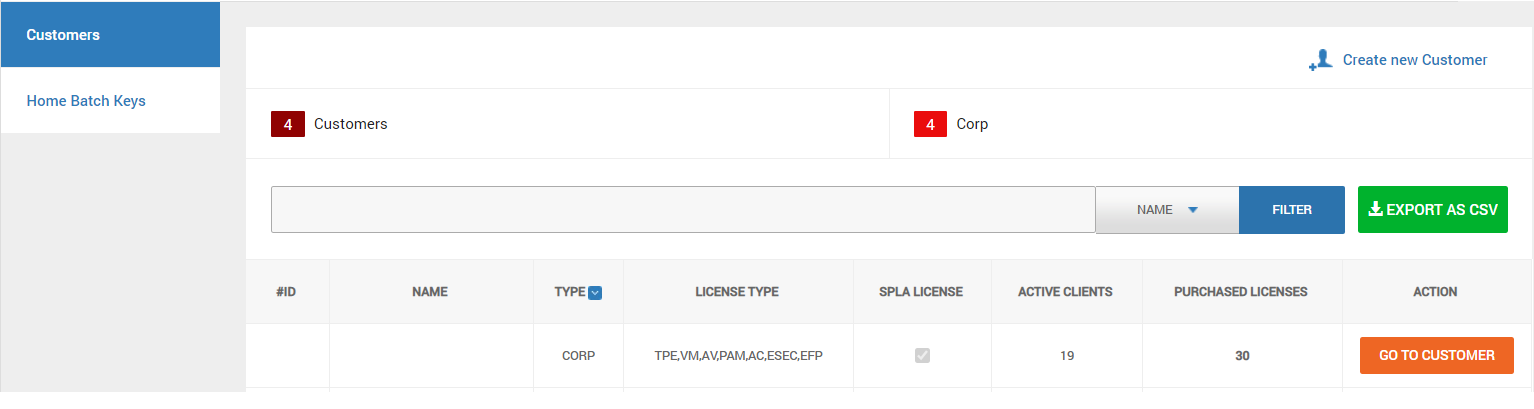Expand the NAME search field dropdown
Image resolution: width=1534 pixels, height=409 pixels.
click(x=1167, y=210)
